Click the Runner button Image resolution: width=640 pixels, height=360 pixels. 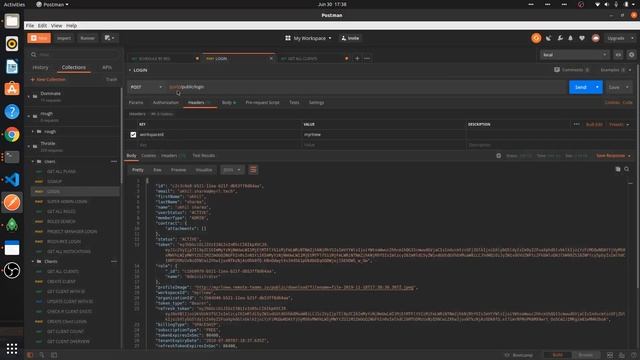tap(87, 38)
